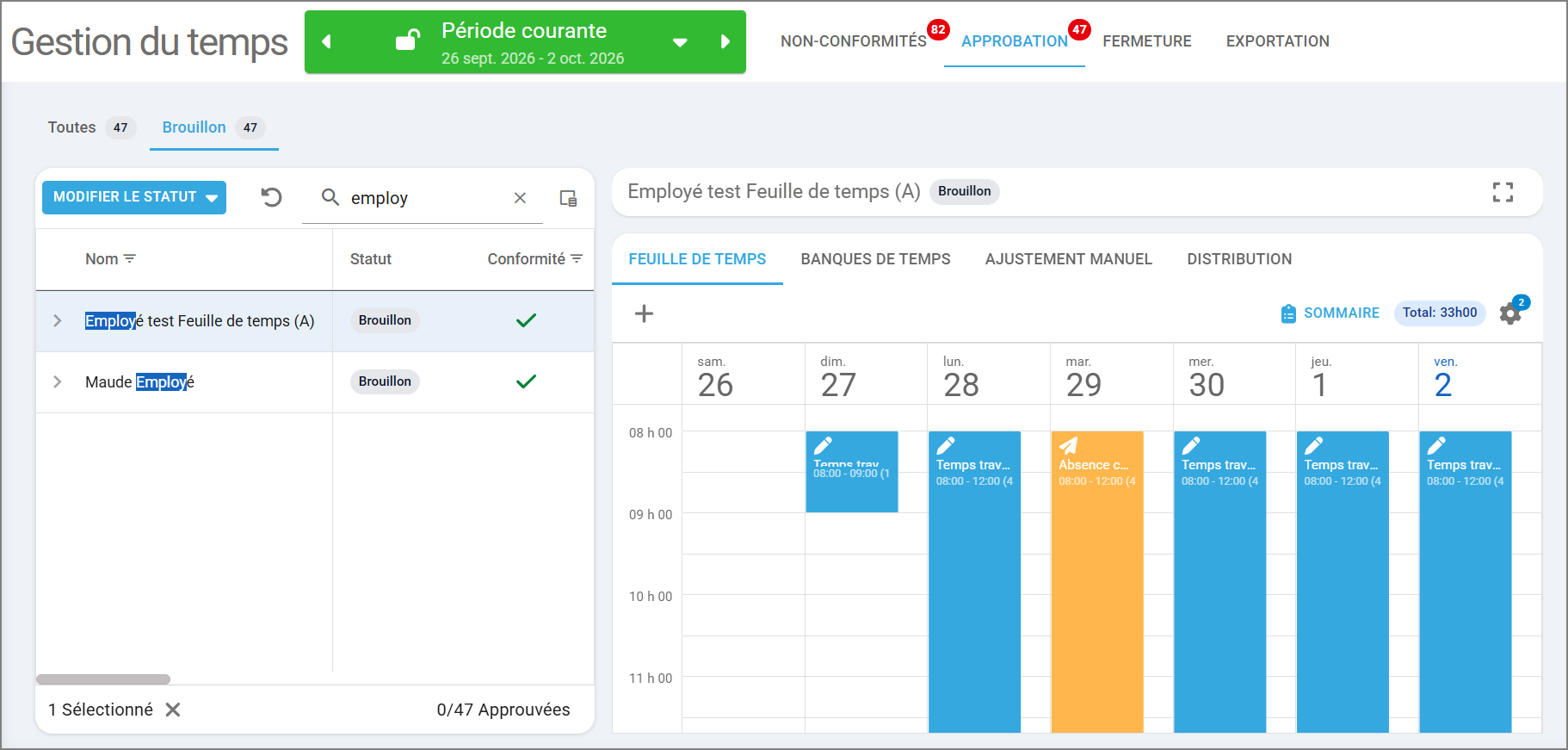The image size is (1568, 750).
Task: Click the horizontal scrollbar of employee list
Action: point(103,679)
